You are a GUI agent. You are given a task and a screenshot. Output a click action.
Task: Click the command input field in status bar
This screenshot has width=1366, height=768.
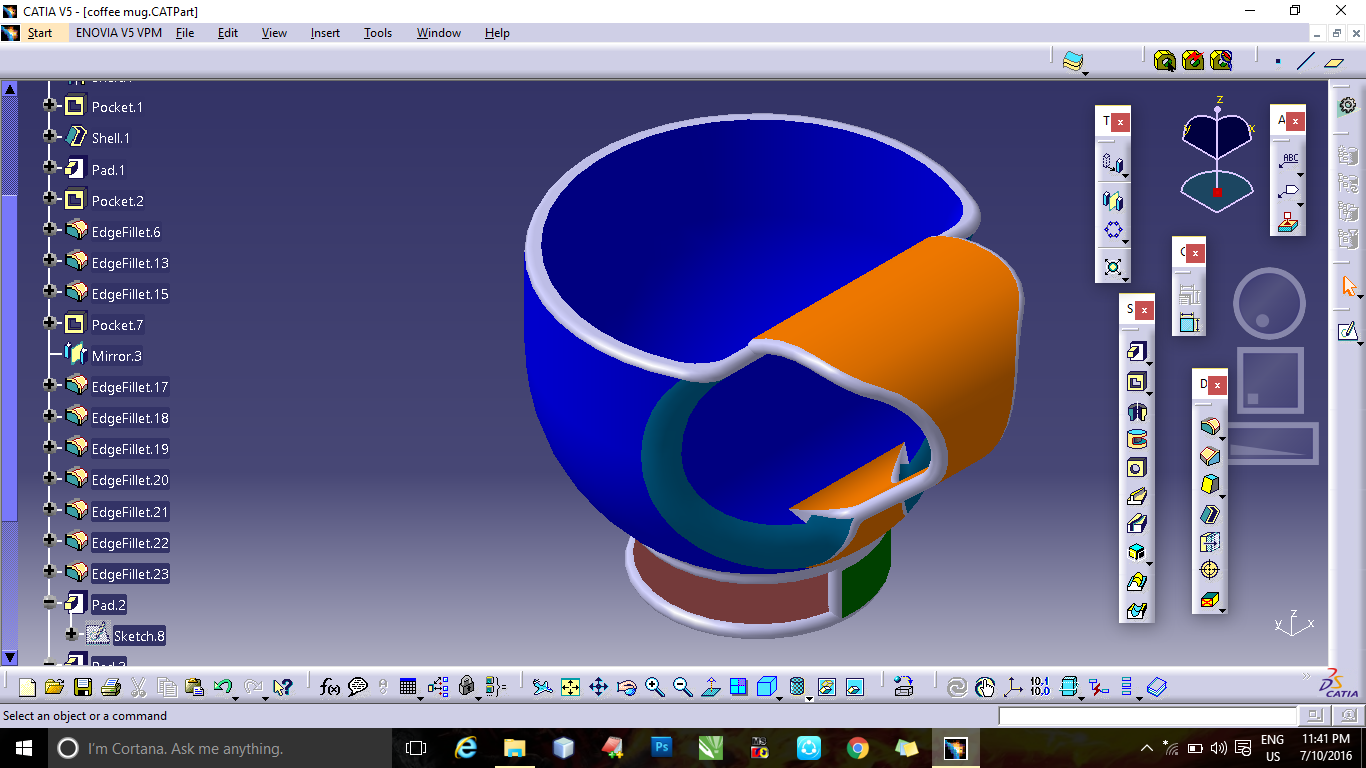[1148, 716]
